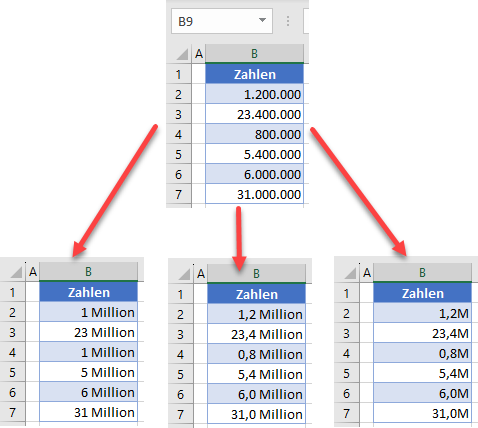
Task: Select the Zahlen header cell above 1,2M
Action: [x=422, y=293]
